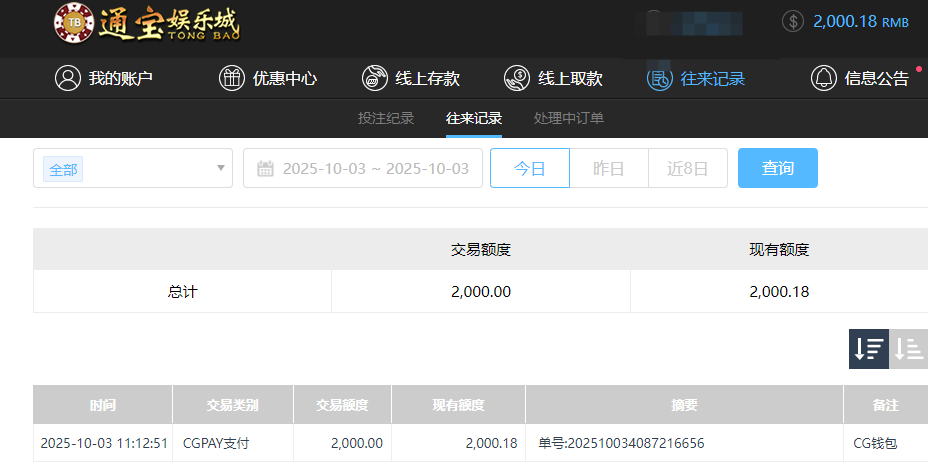Open 优惠中心 gift icon
The image size is (928, 468).
(x=231, y=78)
